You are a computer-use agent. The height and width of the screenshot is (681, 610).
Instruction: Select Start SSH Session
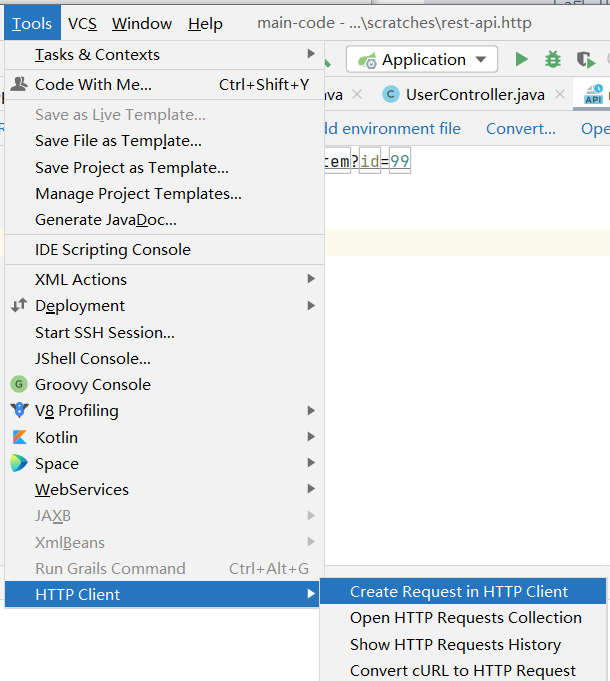pos(165,333)
